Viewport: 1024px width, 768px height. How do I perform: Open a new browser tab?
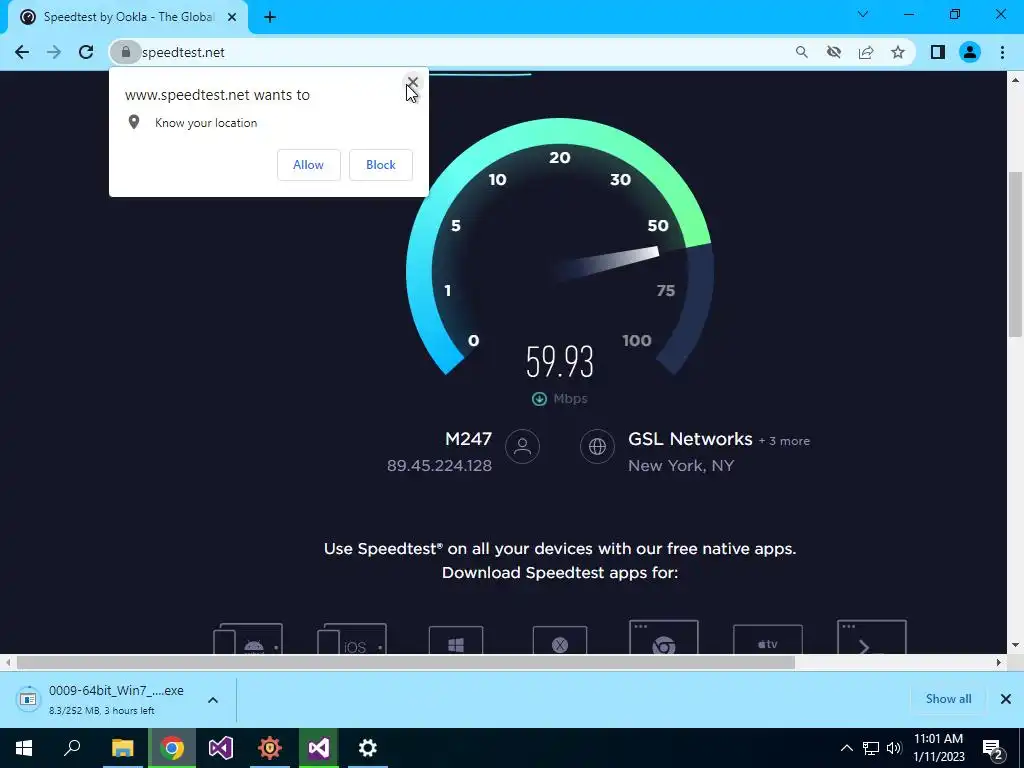click(270, 17)
